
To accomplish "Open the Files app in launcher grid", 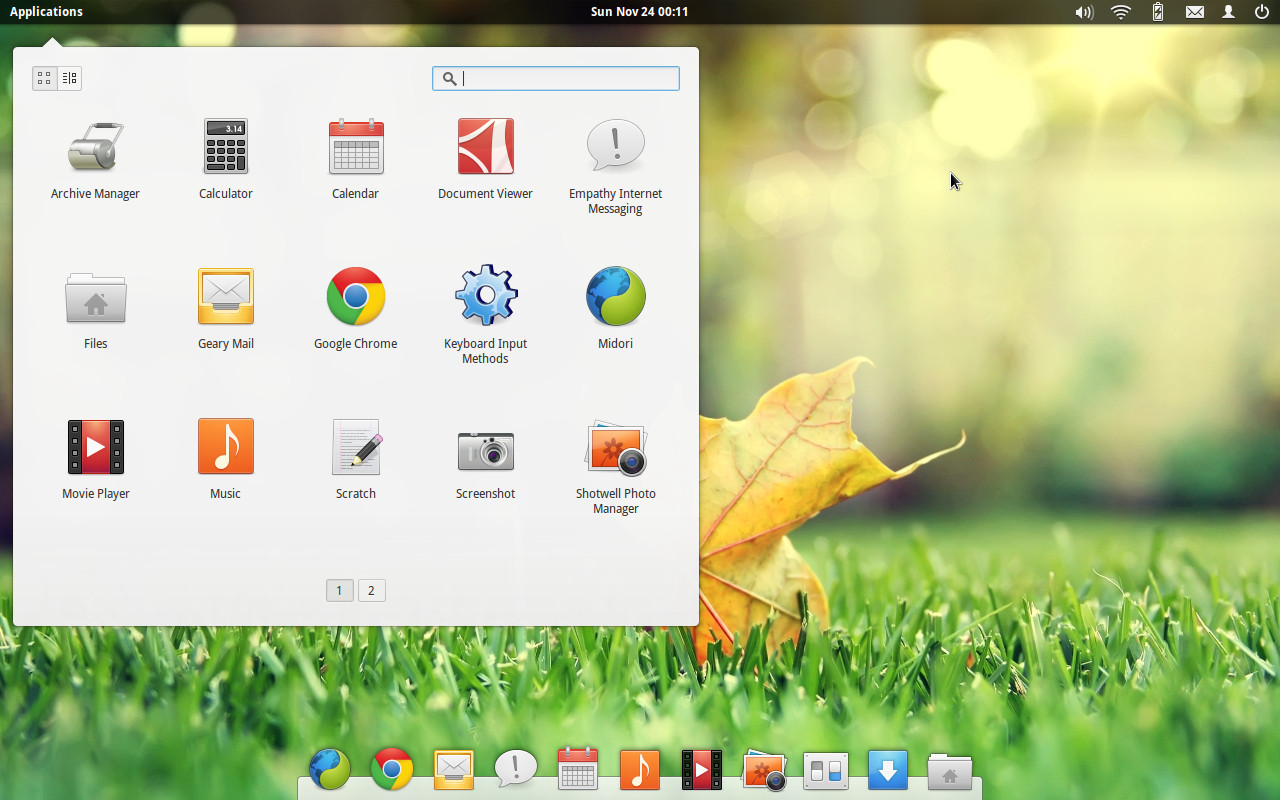I will [x=95, y=297].
